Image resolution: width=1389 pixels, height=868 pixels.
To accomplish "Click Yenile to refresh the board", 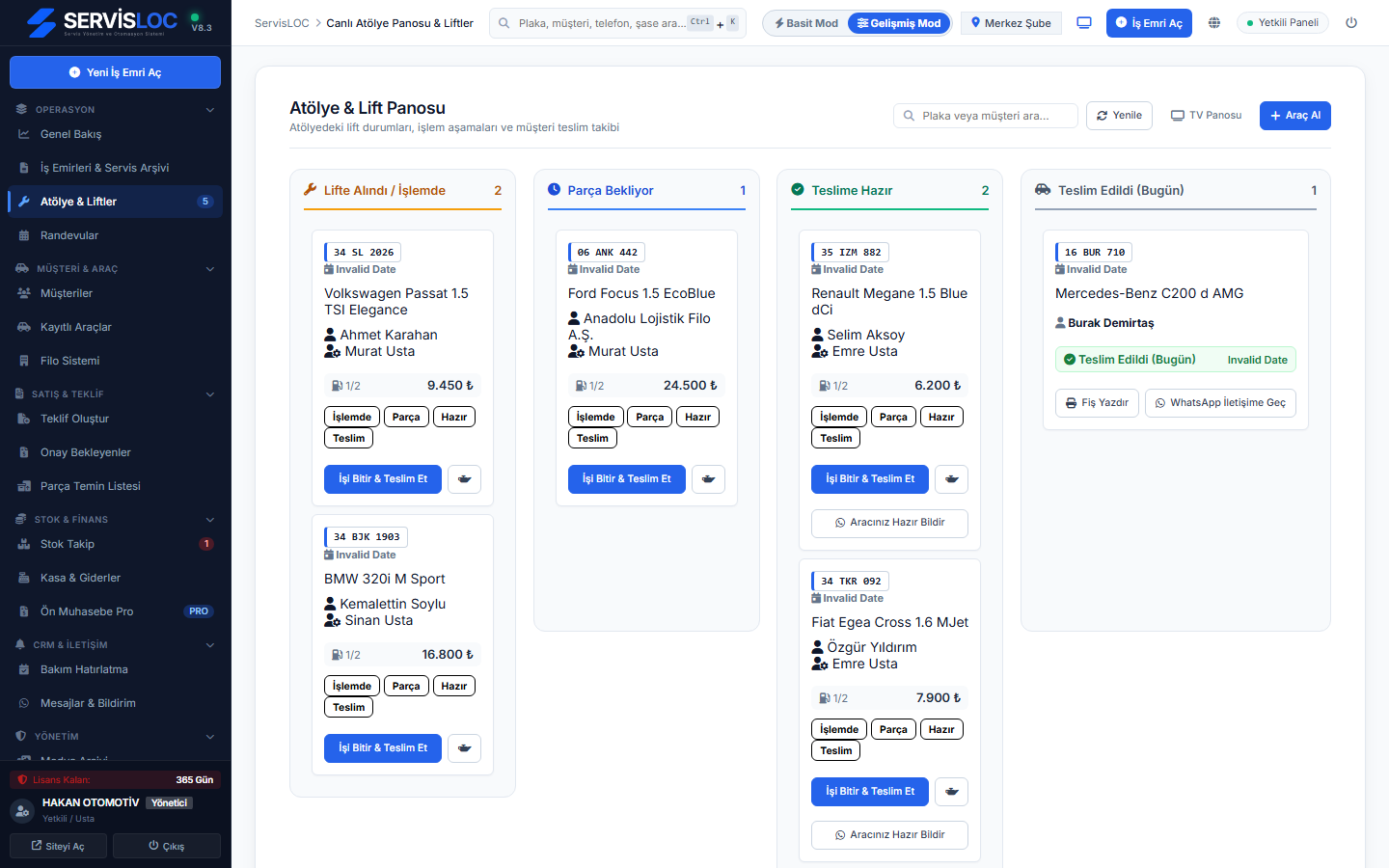I will [1119, 116].
